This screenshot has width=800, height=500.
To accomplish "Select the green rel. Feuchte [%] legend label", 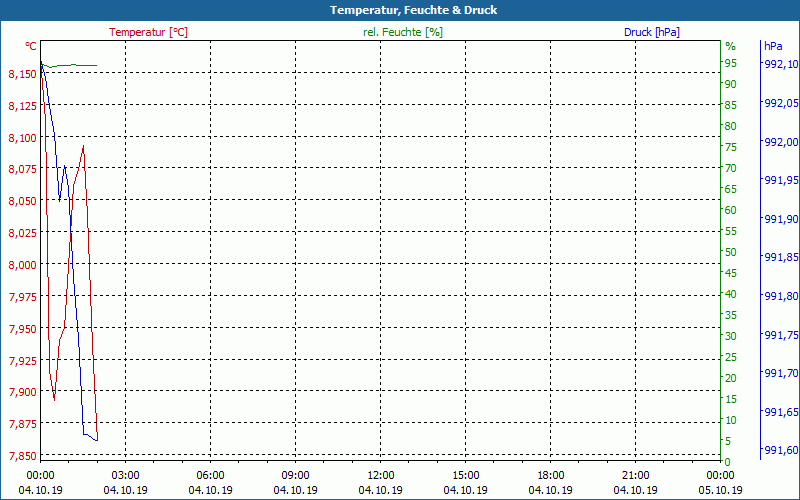I will pos(402,32).
